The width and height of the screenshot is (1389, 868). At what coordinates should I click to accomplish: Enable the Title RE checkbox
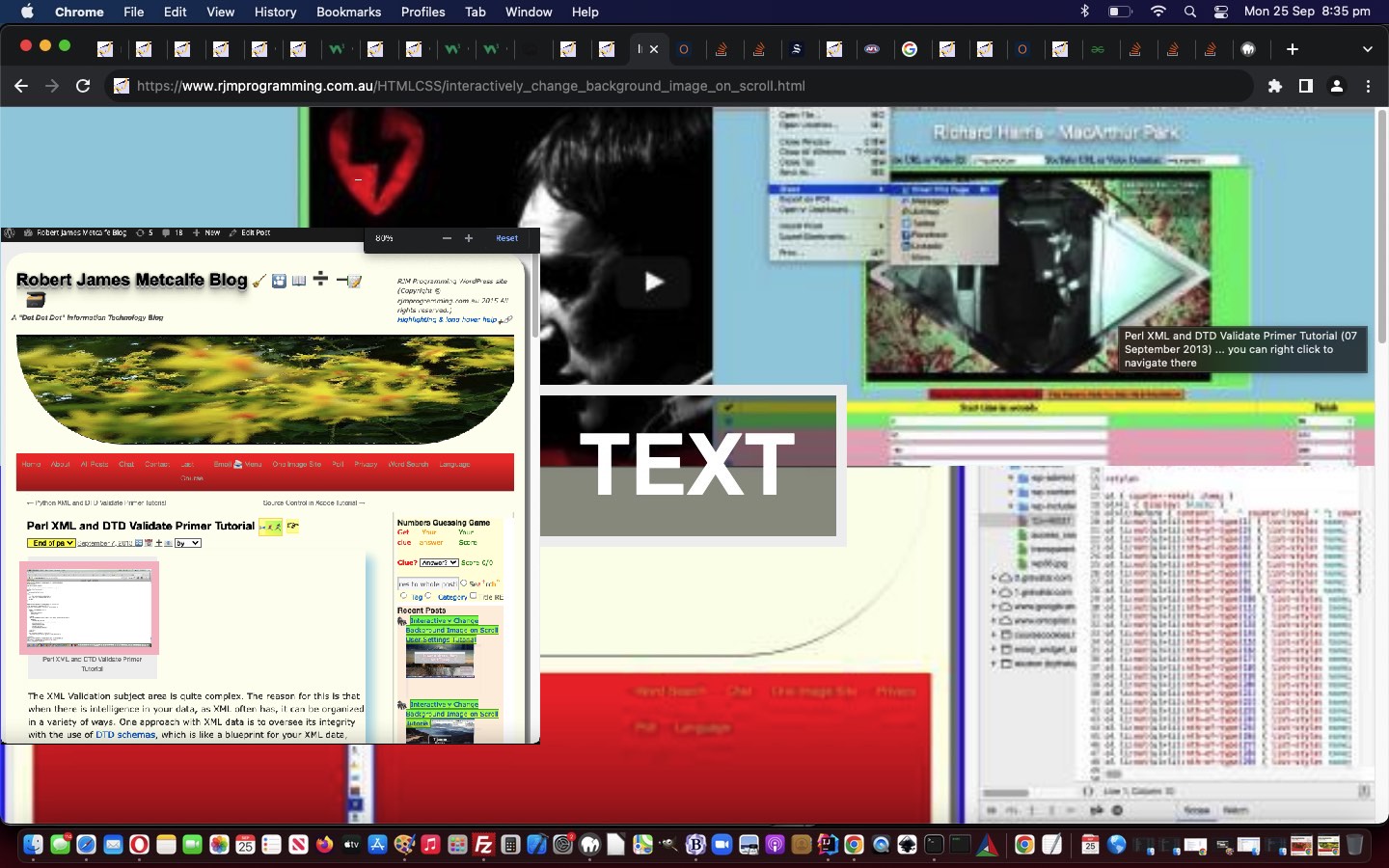474,595
